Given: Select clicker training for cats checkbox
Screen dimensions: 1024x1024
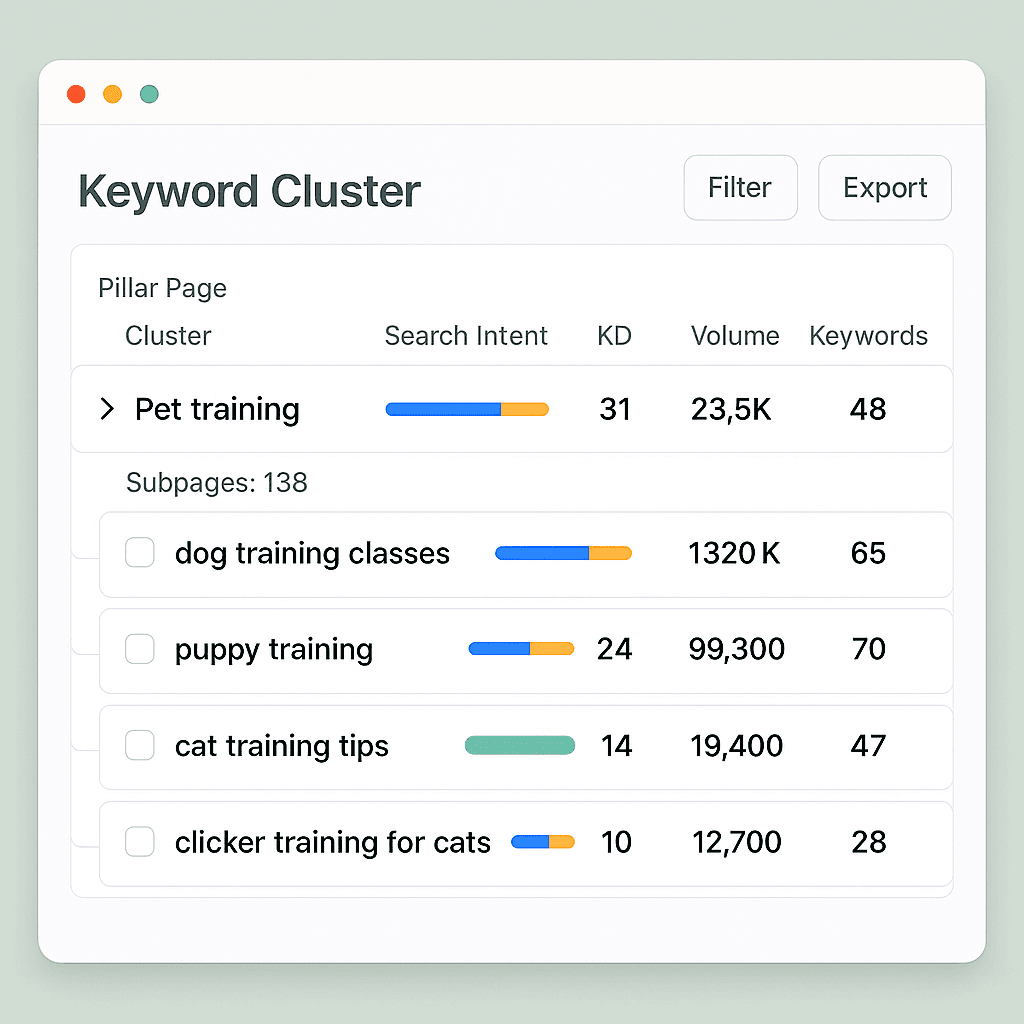Looking at the screenshot, I should pos(140,841).
